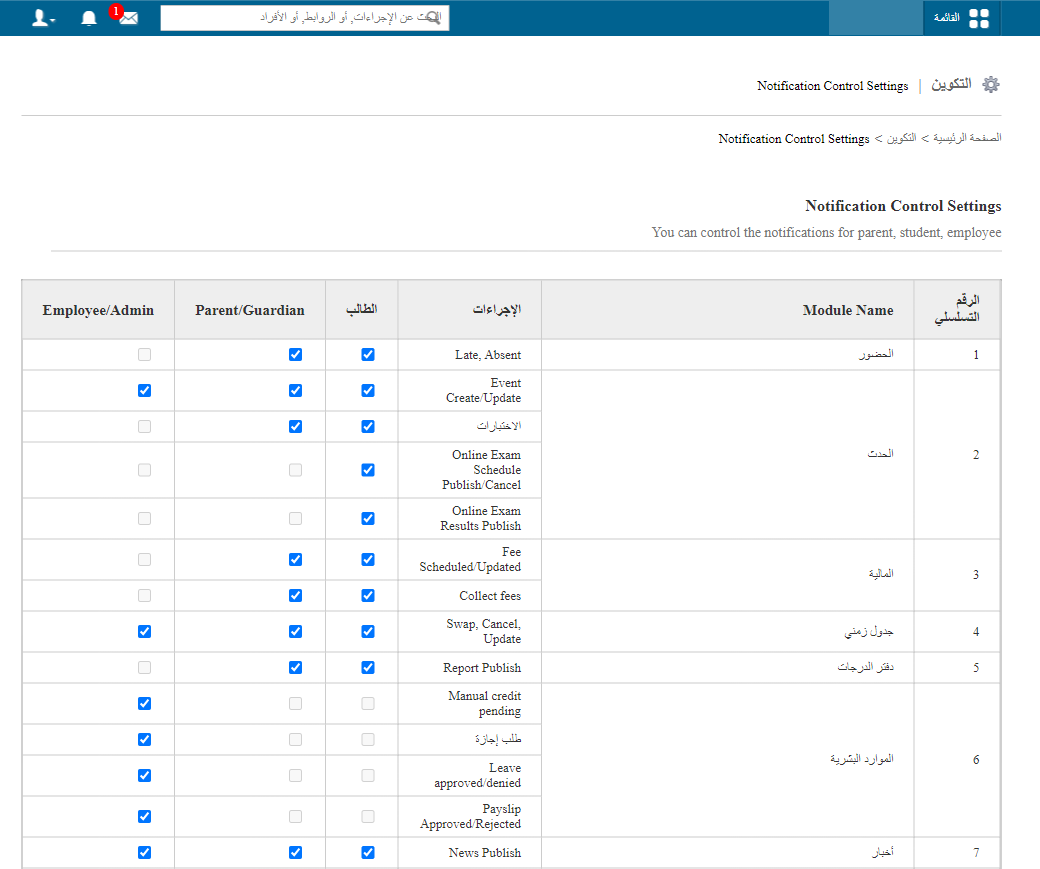This screenshot has width=1040, height=869.
Task: Uncheck Employee/Admin for Leave approved/denied
Action: point(144,775)
